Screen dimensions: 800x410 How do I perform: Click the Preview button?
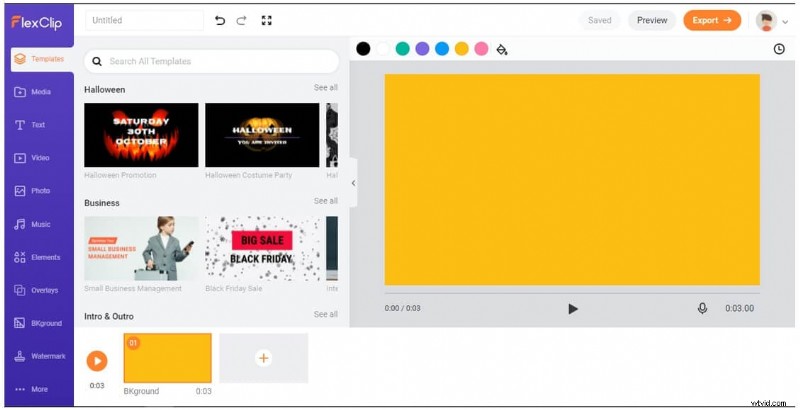pyautogui.click(x=652, y=20)
